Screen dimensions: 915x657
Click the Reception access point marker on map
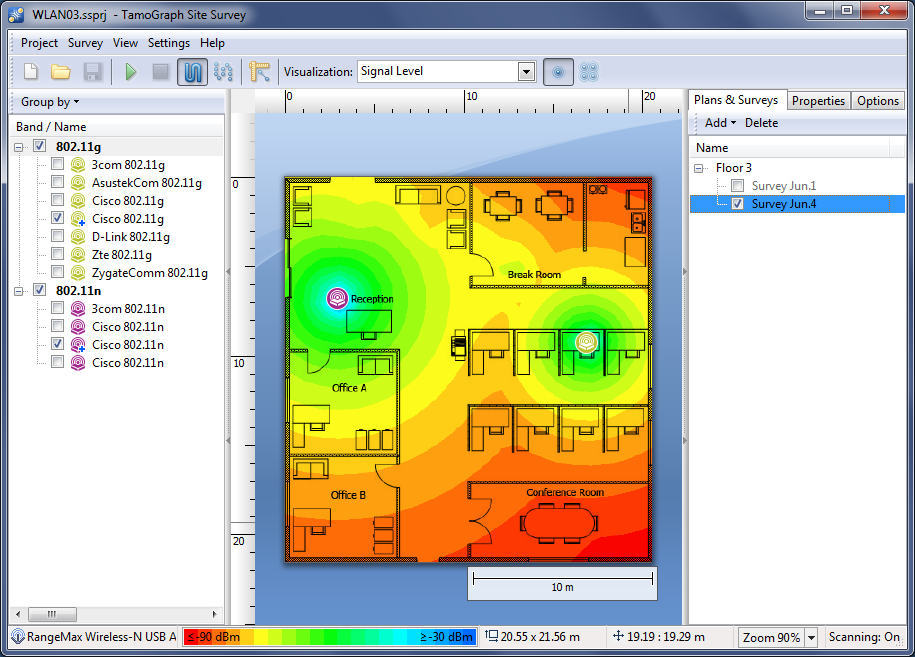pos(337,299)
